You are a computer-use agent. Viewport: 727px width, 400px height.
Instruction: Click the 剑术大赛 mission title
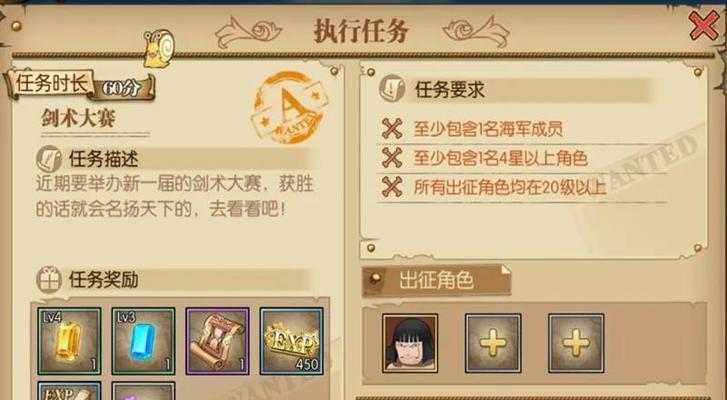click(78, 118)
